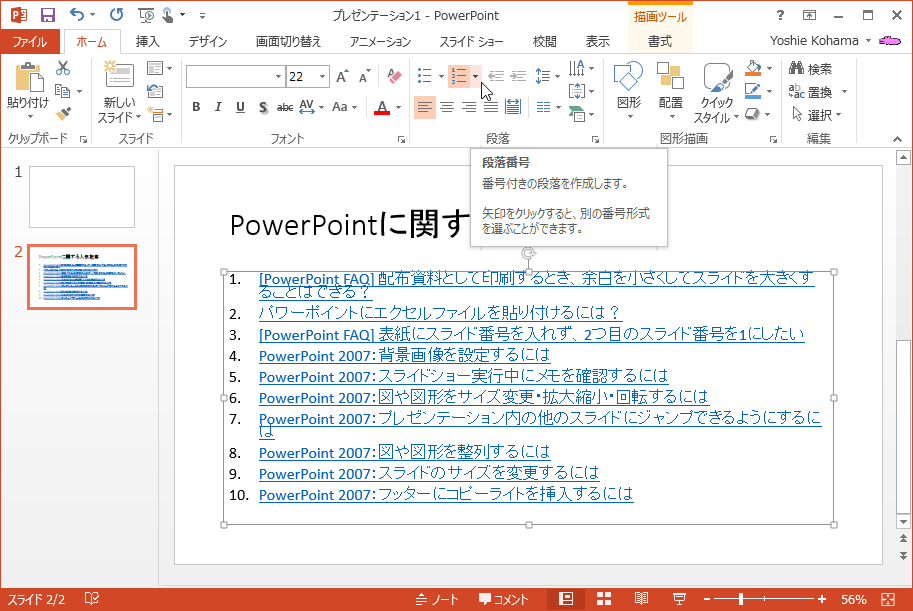Insert a new slide with 新しいスライド icon
Image resolution: width=913 pixels, height=611 pixels.
[119, 75]
